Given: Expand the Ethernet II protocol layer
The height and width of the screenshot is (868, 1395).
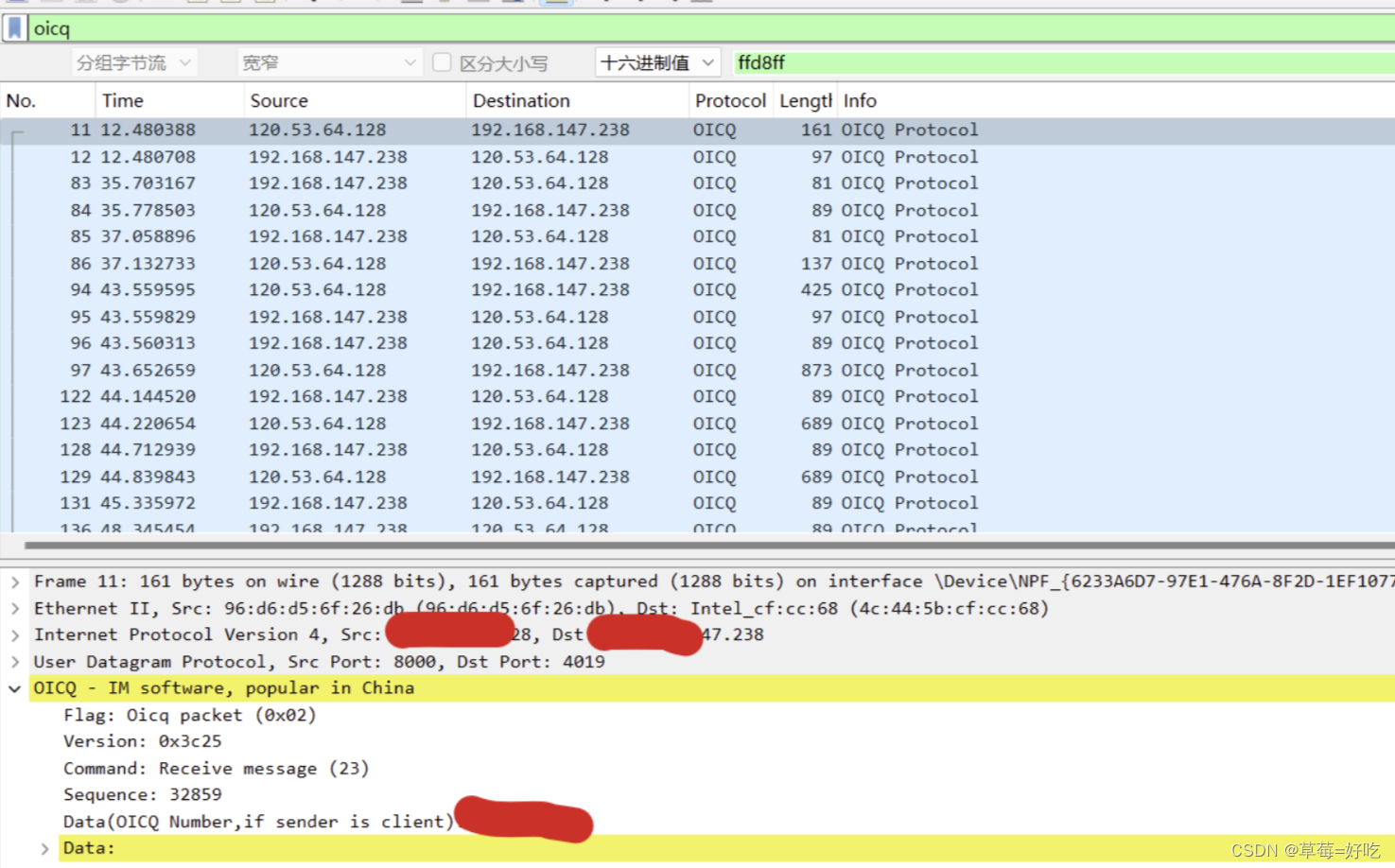Looking at the screenshot, I should [13, 608].
